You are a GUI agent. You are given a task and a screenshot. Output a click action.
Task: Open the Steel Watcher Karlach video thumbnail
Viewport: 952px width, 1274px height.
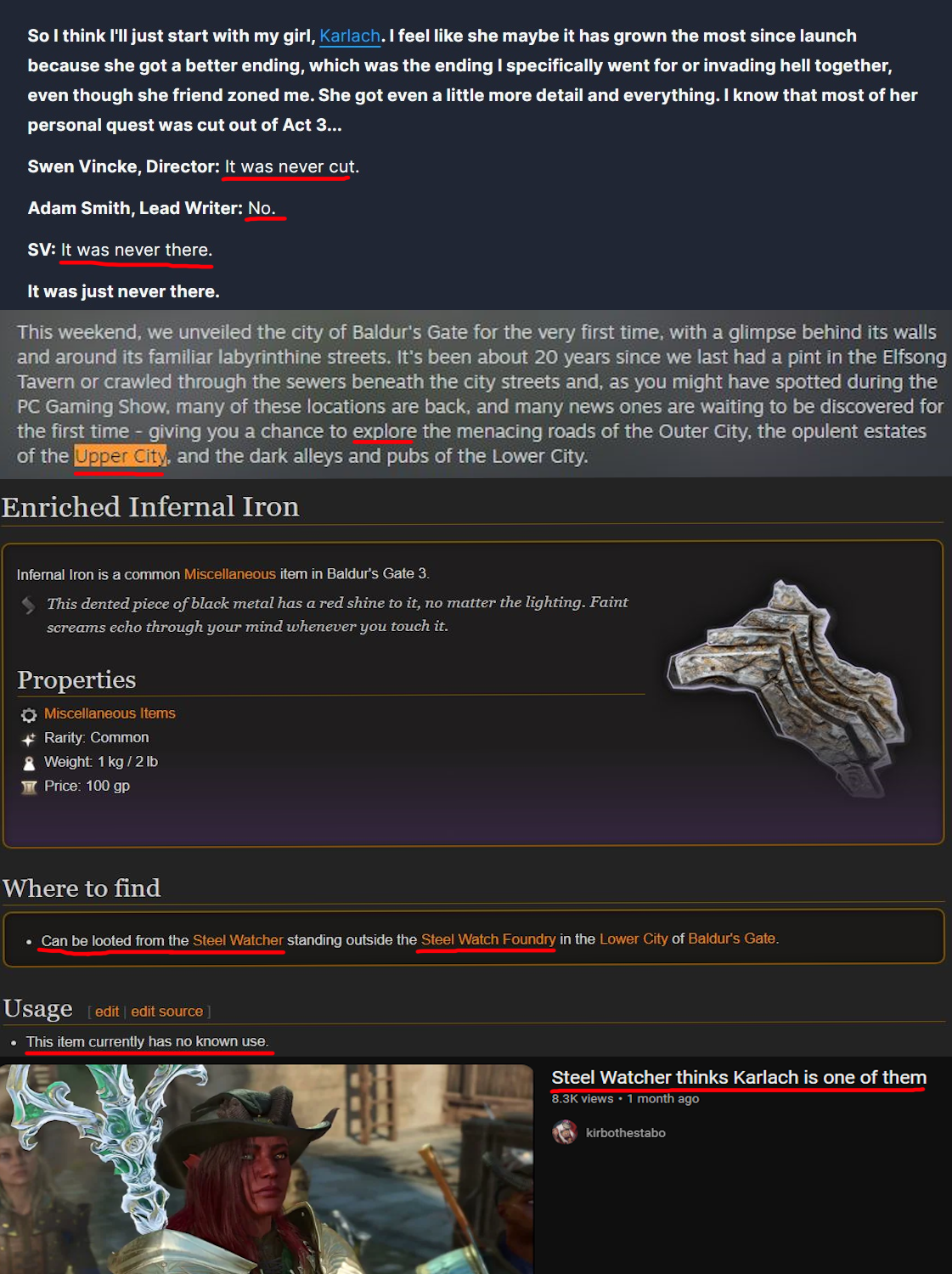point(267,1169)
